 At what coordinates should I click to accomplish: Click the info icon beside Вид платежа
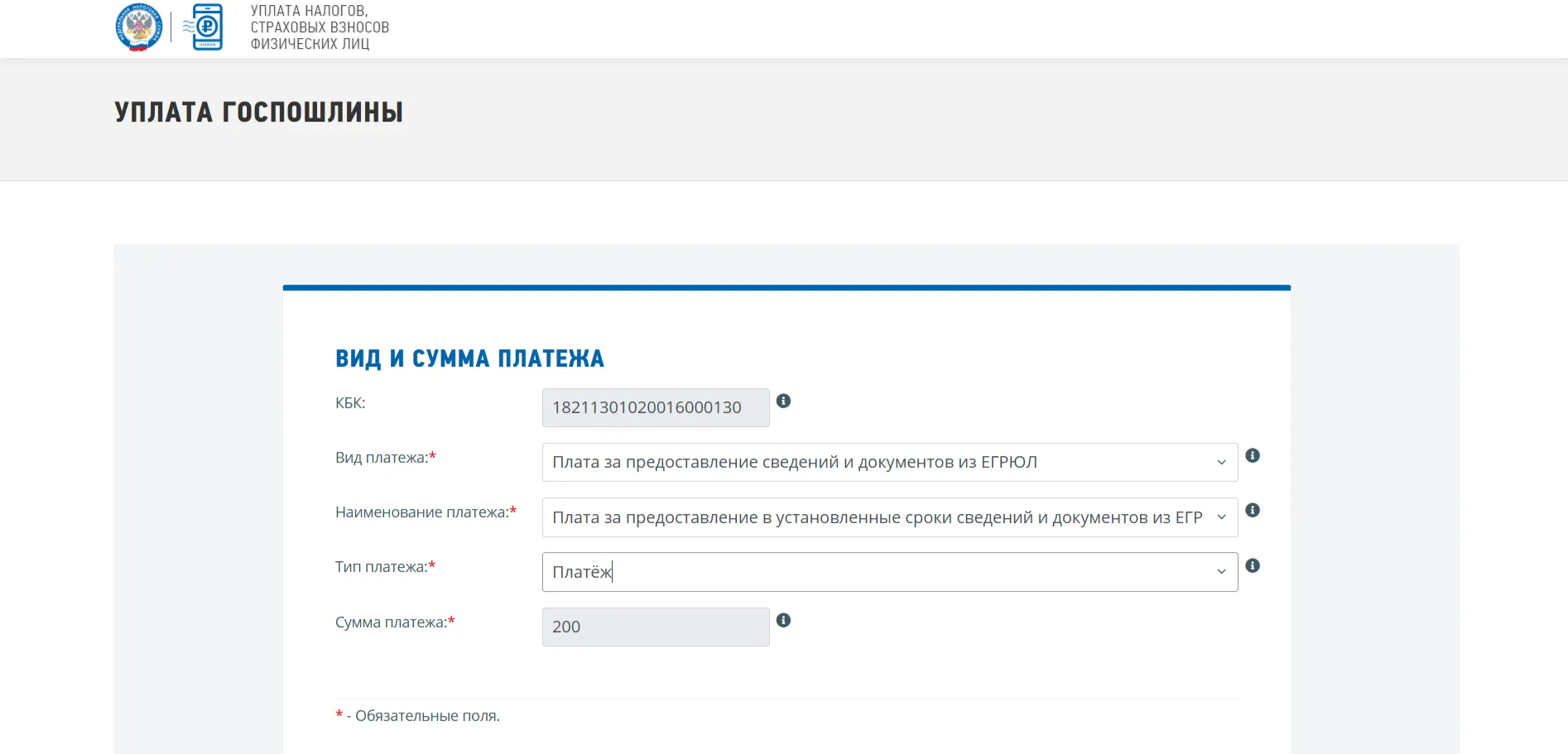pyautogui.click(x=1253, y=455)
